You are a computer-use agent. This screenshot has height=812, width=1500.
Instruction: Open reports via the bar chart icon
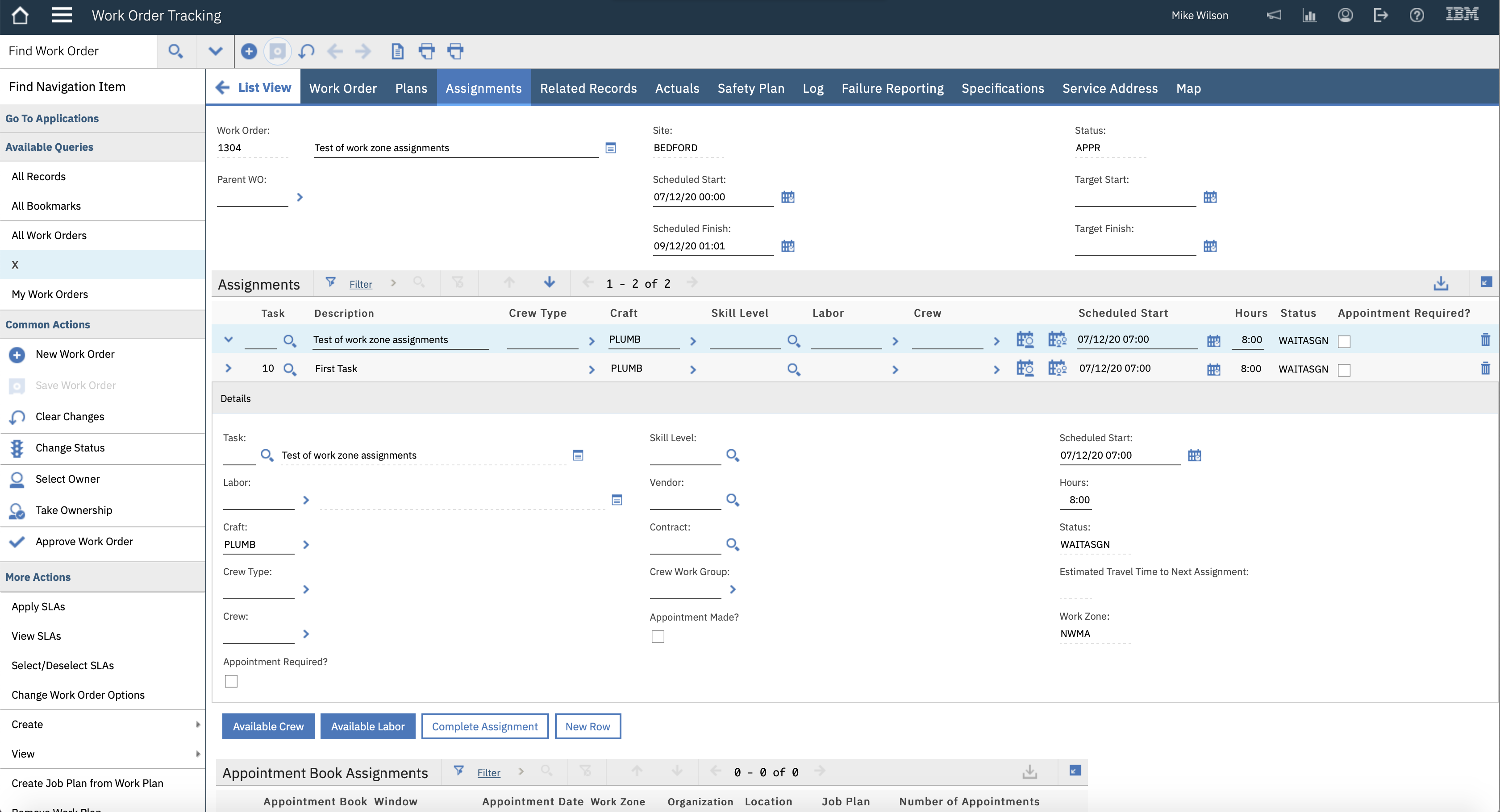pos(1309,15)
